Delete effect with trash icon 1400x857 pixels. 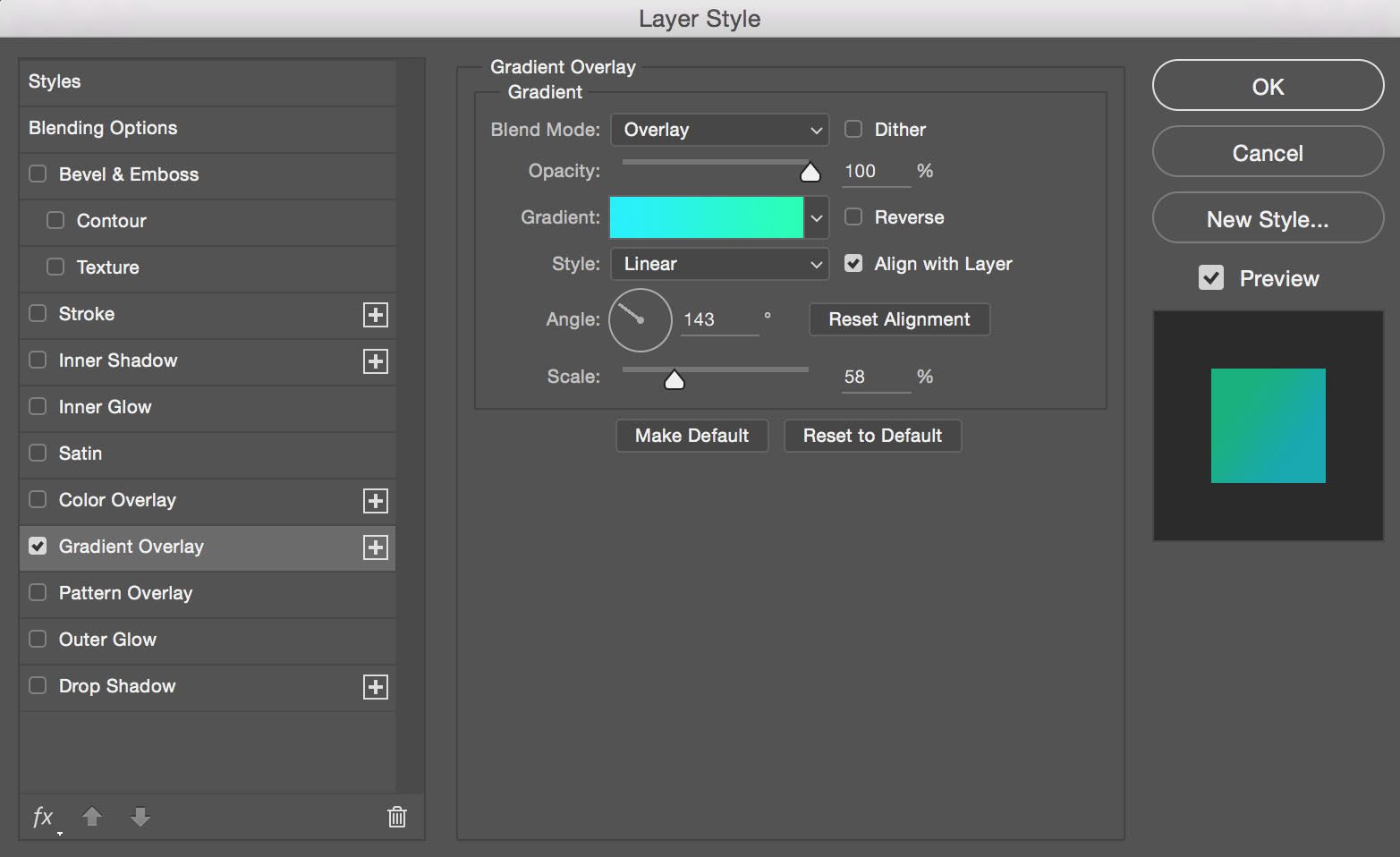pyautogui.click(x=397, y=816)
